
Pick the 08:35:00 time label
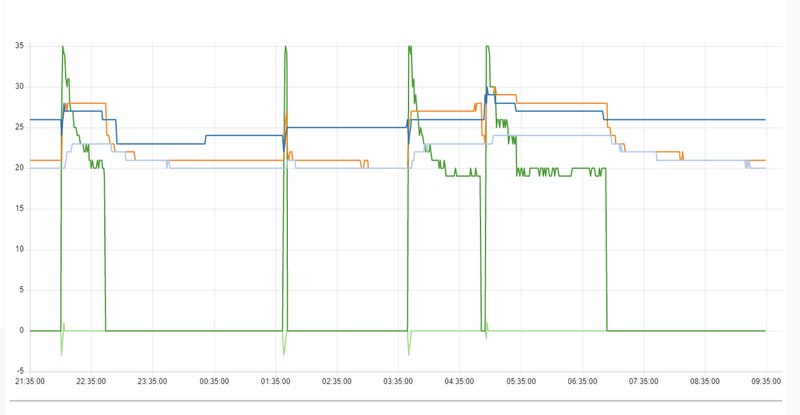[705, 381]
